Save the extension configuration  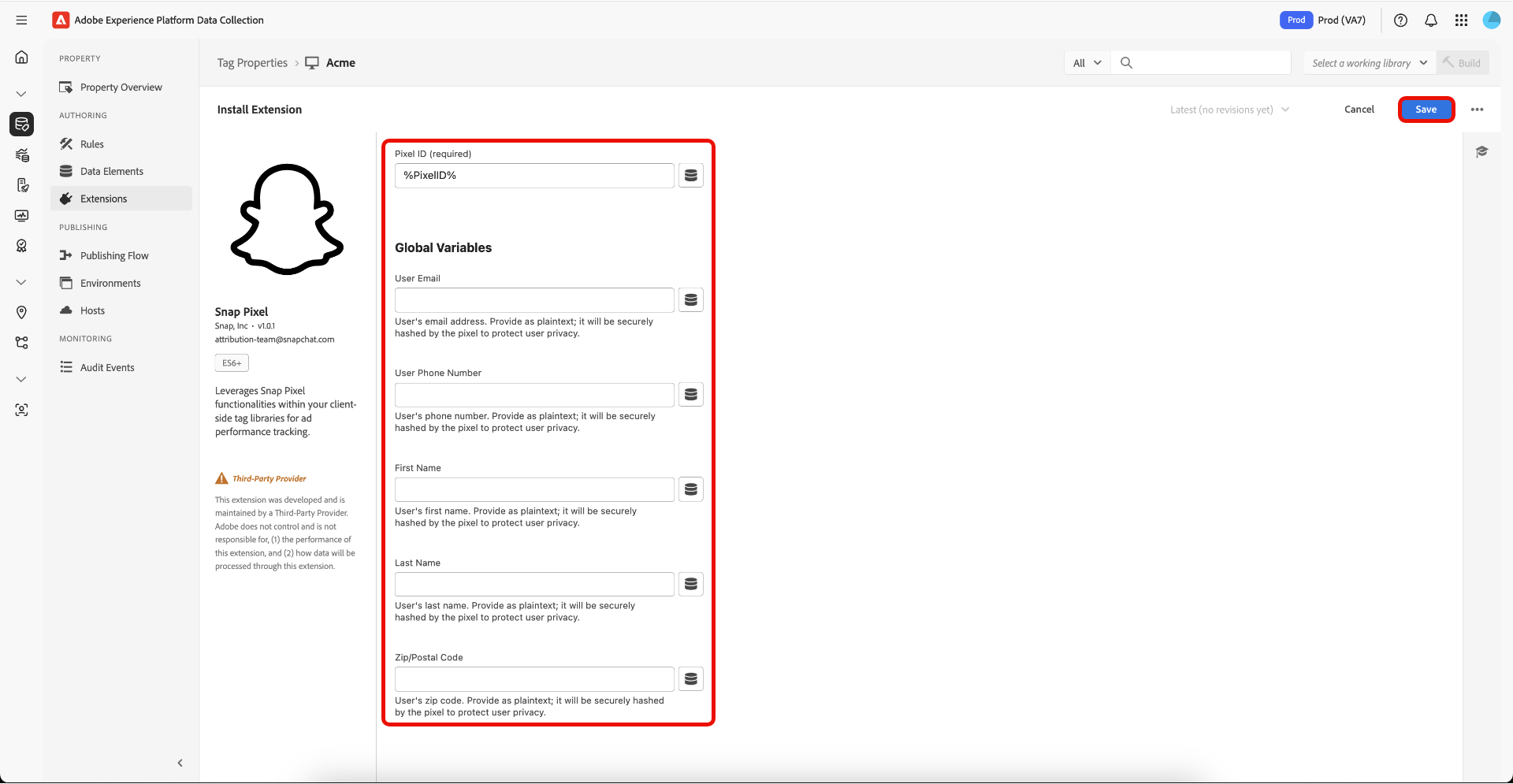[1426, 110]
